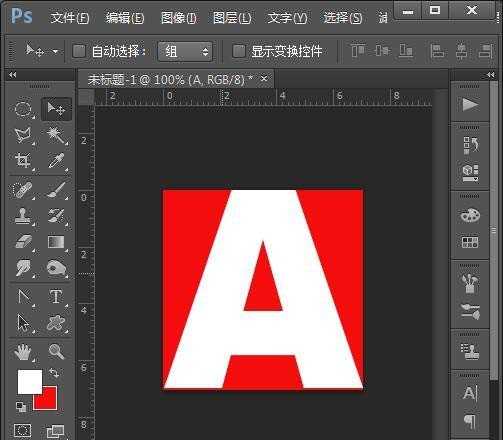Swap foreground and background colors
Screen dimensions: 503x440
tap(53, 372)
